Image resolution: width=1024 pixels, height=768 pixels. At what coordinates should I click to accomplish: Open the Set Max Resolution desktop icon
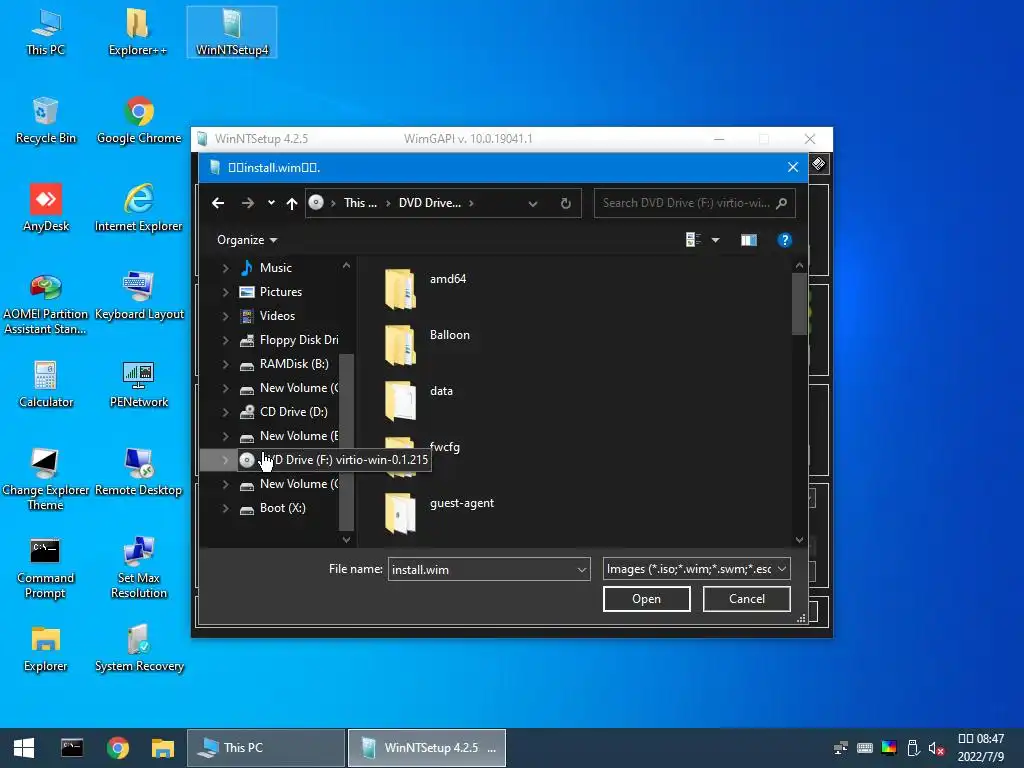[138, 568]
